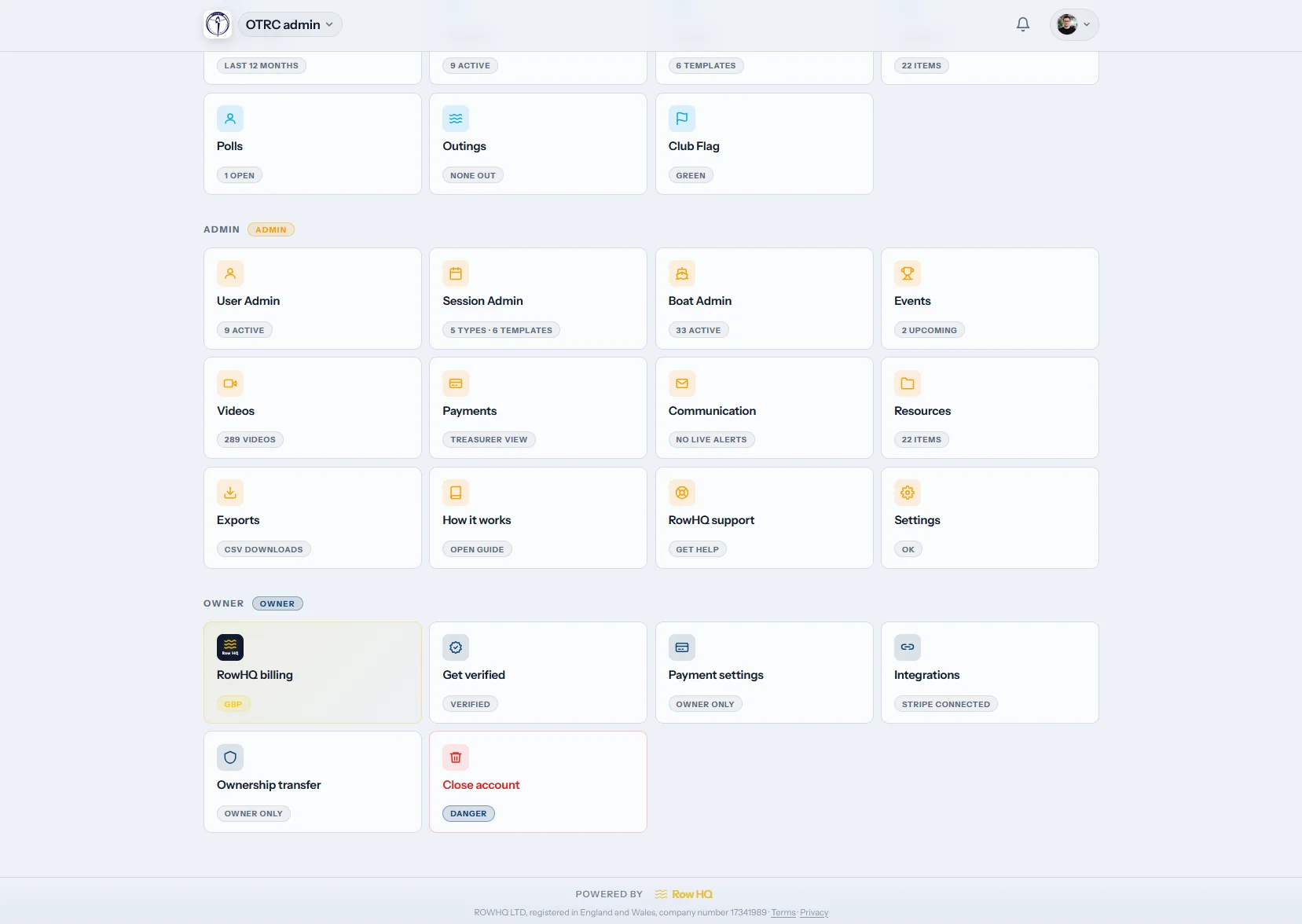Click the Resources 22 ITEMS badge in Admin
The image size is (1302, 924).
coord(921,440)
